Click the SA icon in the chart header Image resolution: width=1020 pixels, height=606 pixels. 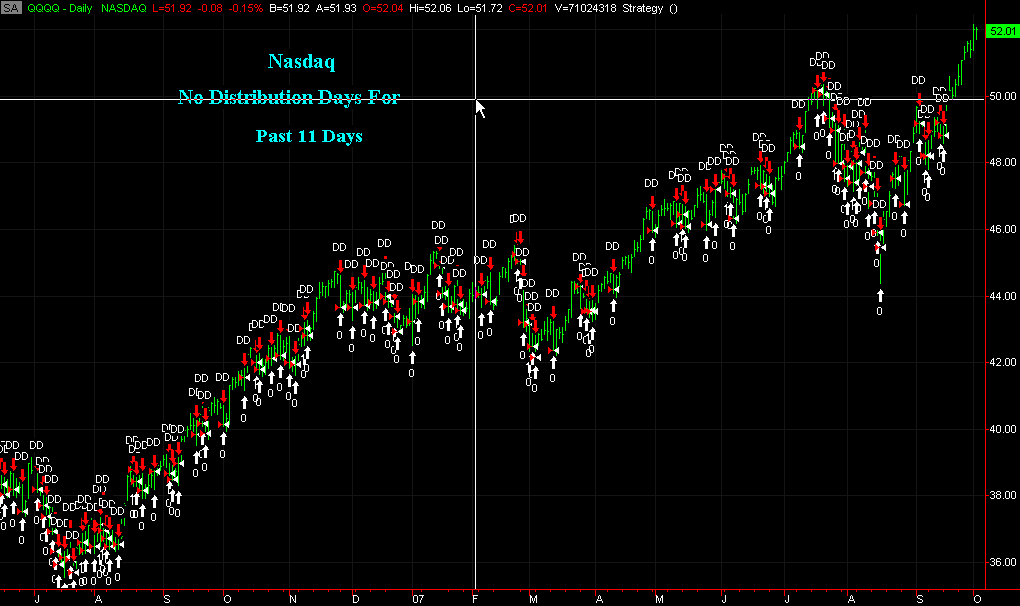coord(11,8)
